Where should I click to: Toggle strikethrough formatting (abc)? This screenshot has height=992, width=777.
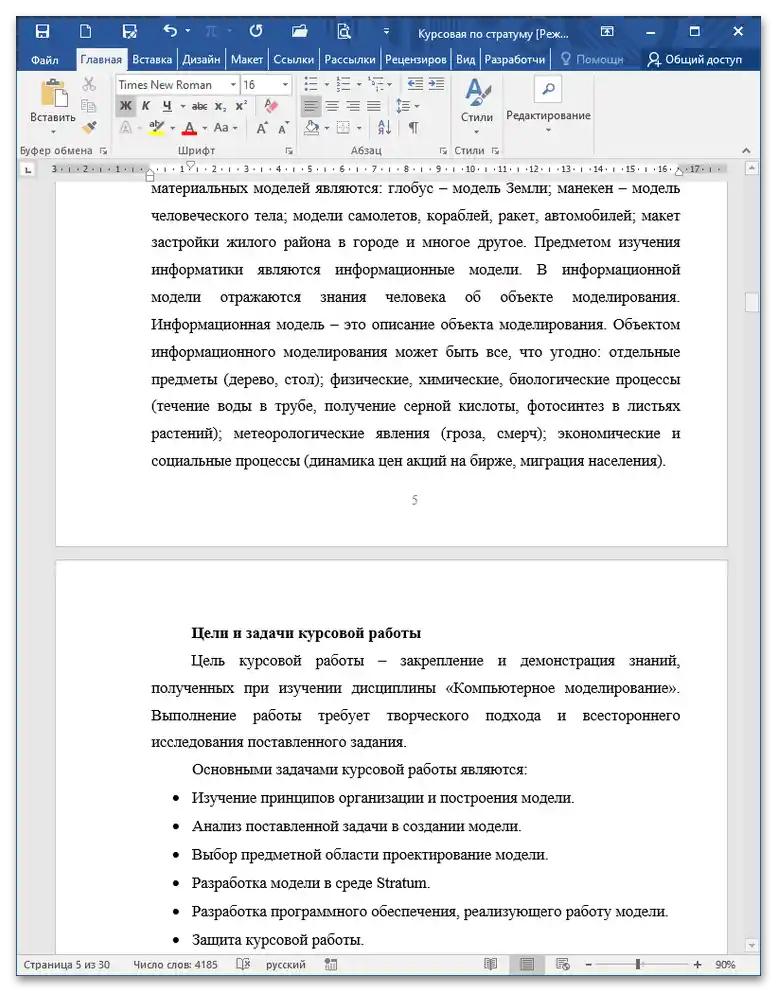click(199, 106)
